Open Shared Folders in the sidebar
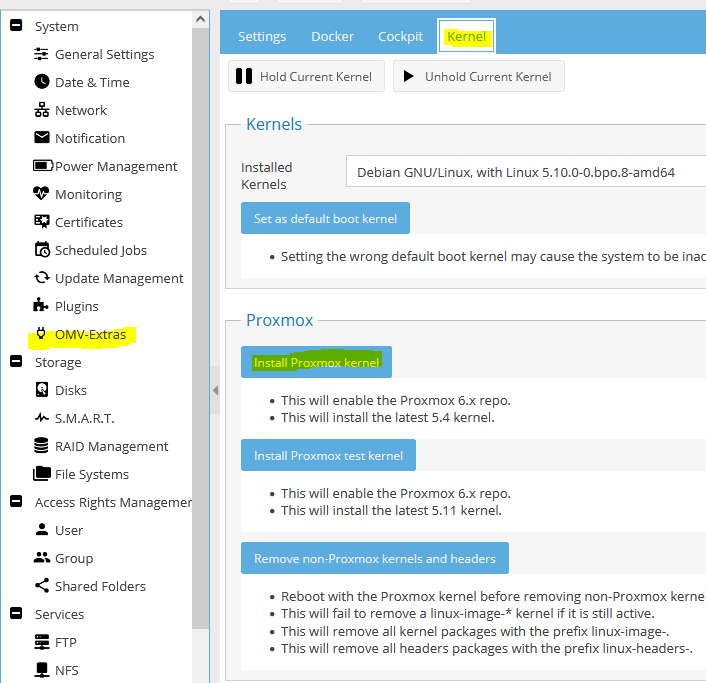The image size is (706, 683). 100,586
